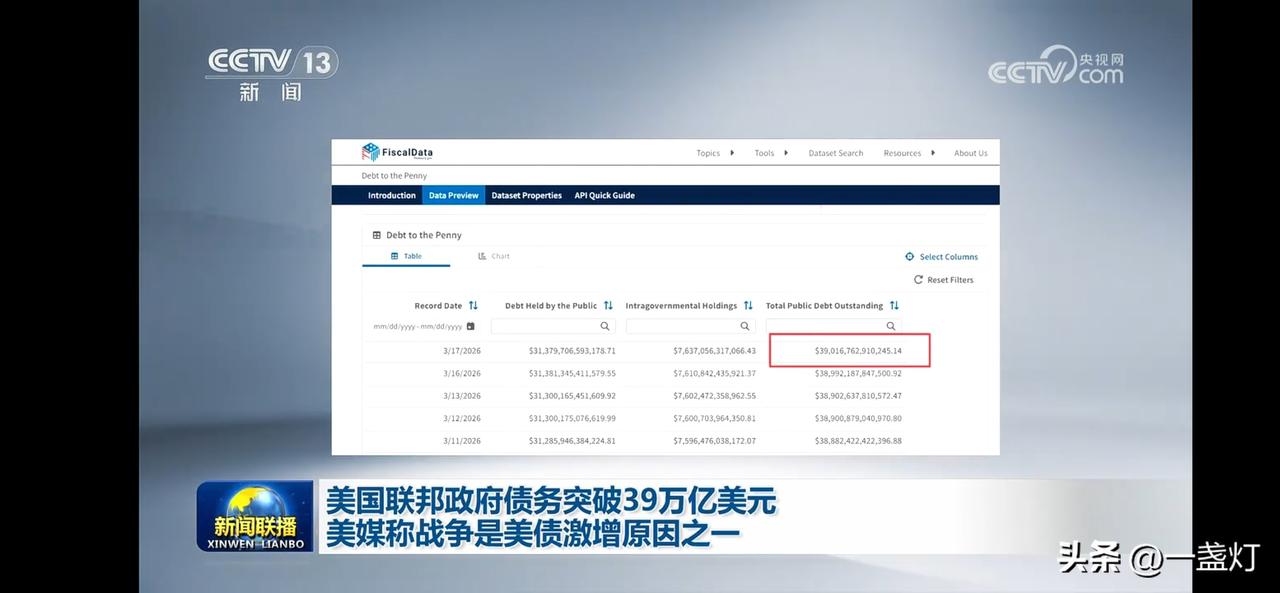Image resolution: width=1280 pixels, height=593 pixels.
Task: Open the API Quick Guide tab
Action: (x=604, y=196)
